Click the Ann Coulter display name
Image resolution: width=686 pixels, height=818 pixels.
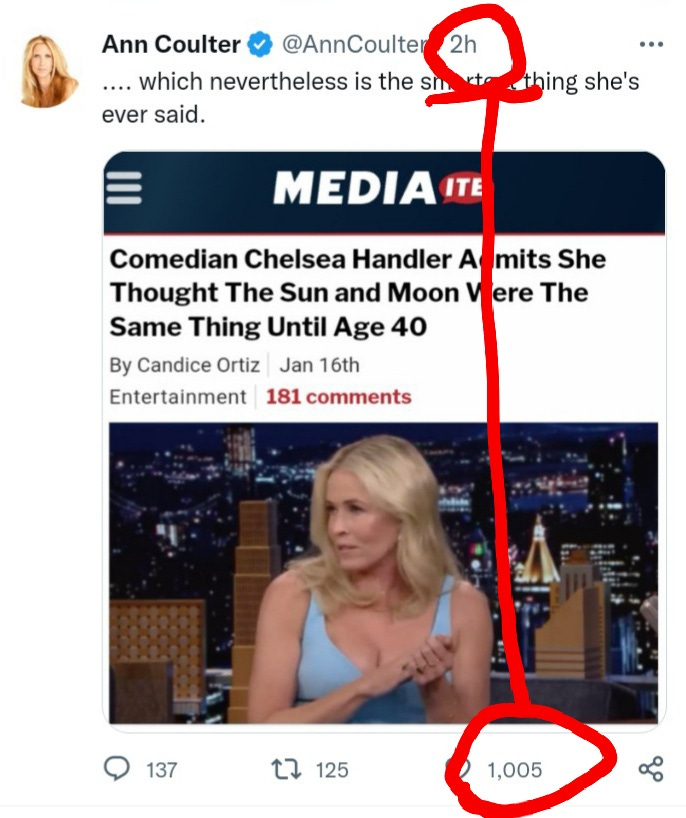(171, 44)
